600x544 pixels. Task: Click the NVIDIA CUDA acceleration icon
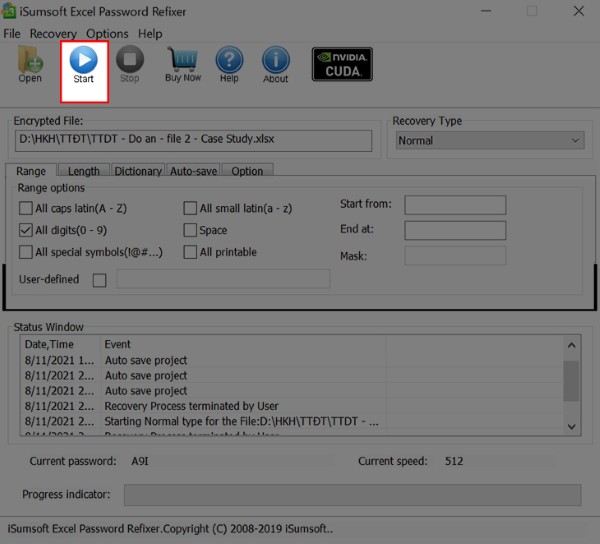342,64
